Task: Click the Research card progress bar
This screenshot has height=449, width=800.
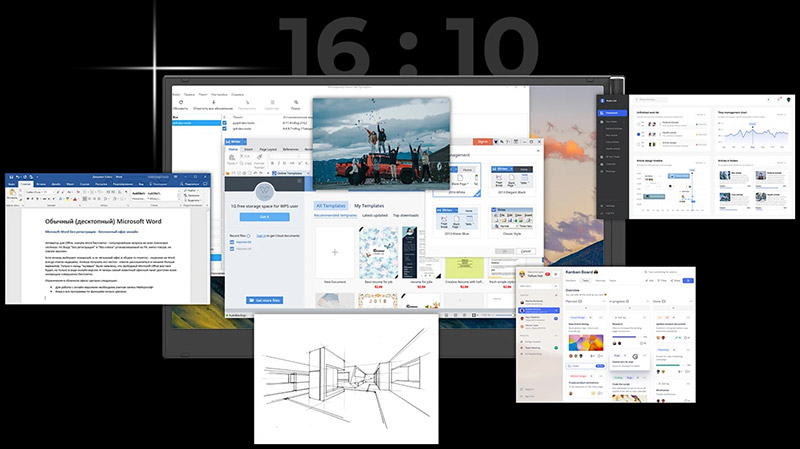Action: coord(626,337)
